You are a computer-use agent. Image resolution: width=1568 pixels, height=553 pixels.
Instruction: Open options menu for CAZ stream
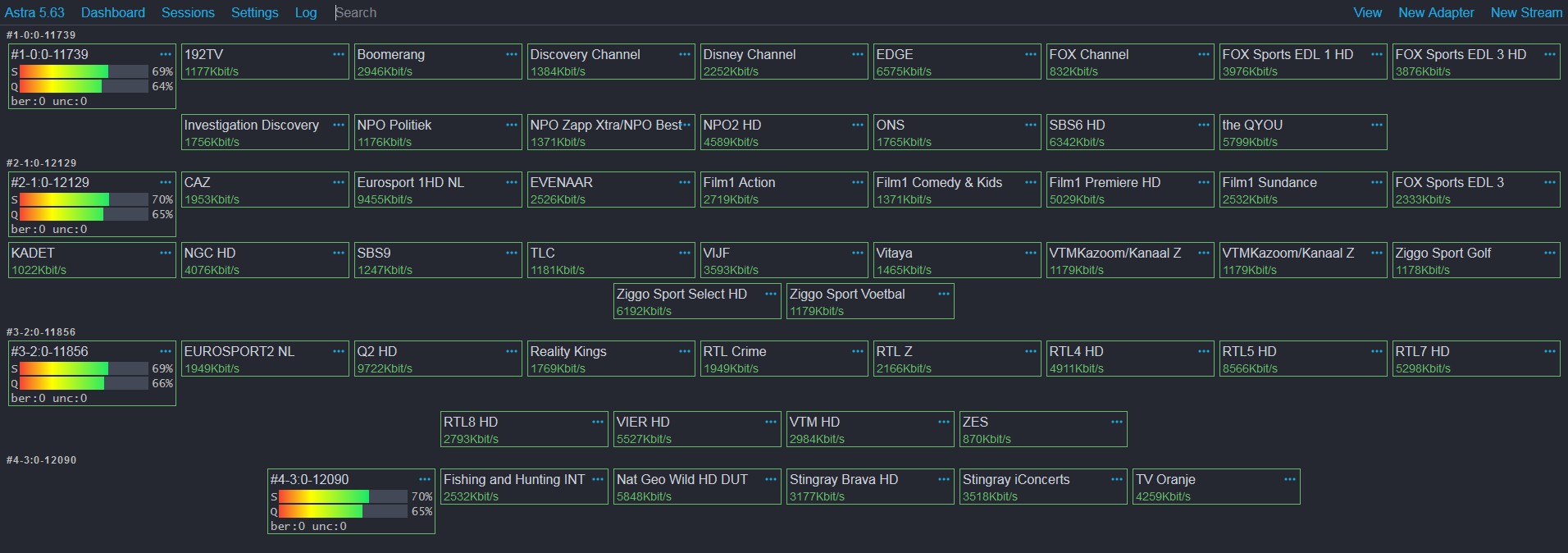(339, 182)
